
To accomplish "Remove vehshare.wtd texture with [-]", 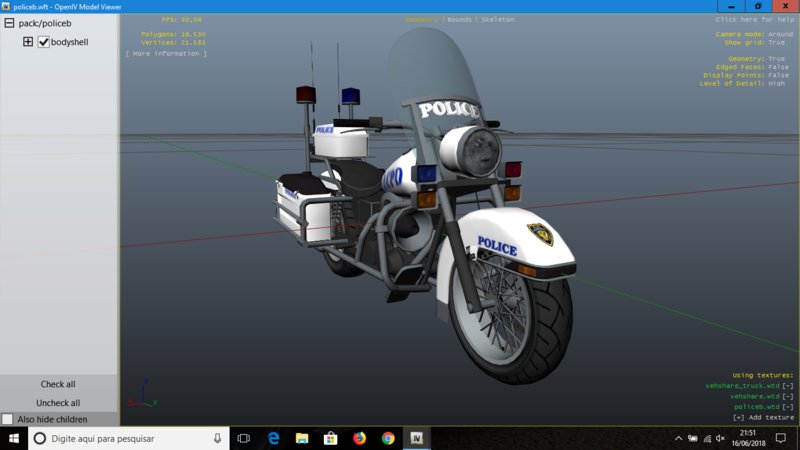I will click(788, 396).
